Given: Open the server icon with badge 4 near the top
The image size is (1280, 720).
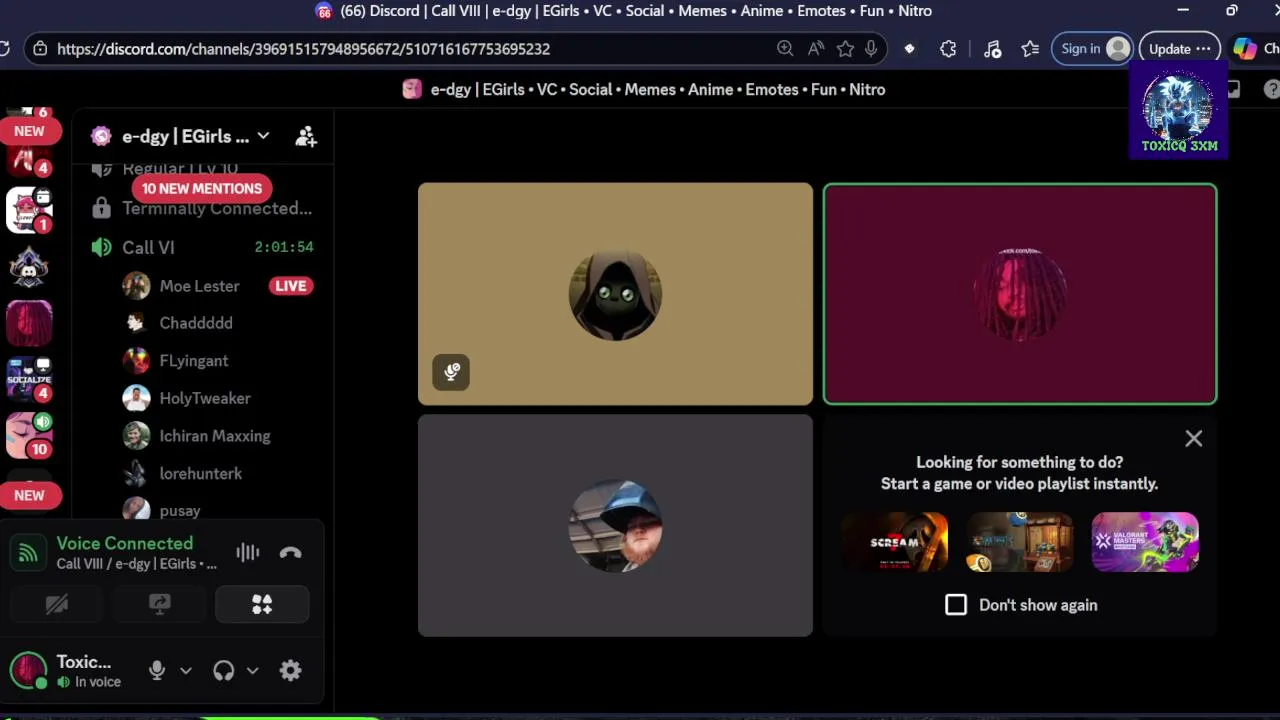Looking at the screenshot, I should click(x=29, y=160).
